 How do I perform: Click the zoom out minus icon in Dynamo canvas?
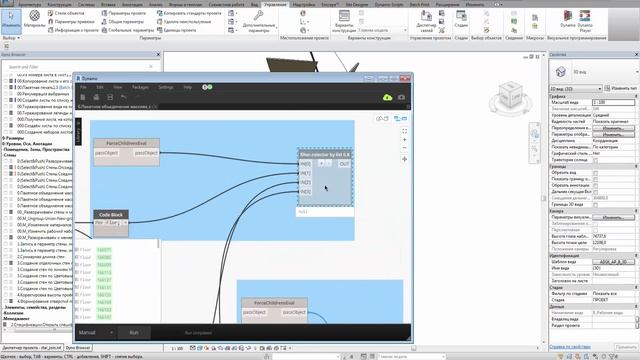coord(404,148)
